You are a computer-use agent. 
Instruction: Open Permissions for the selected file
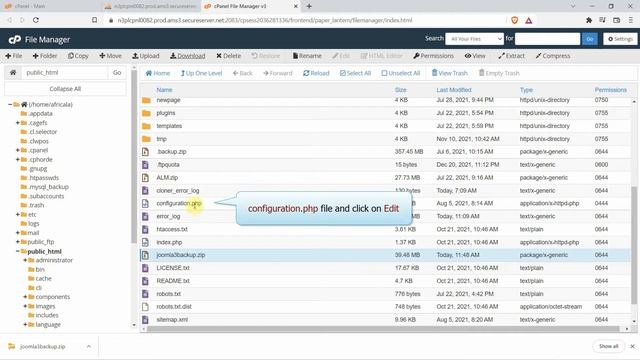[433, 56]
